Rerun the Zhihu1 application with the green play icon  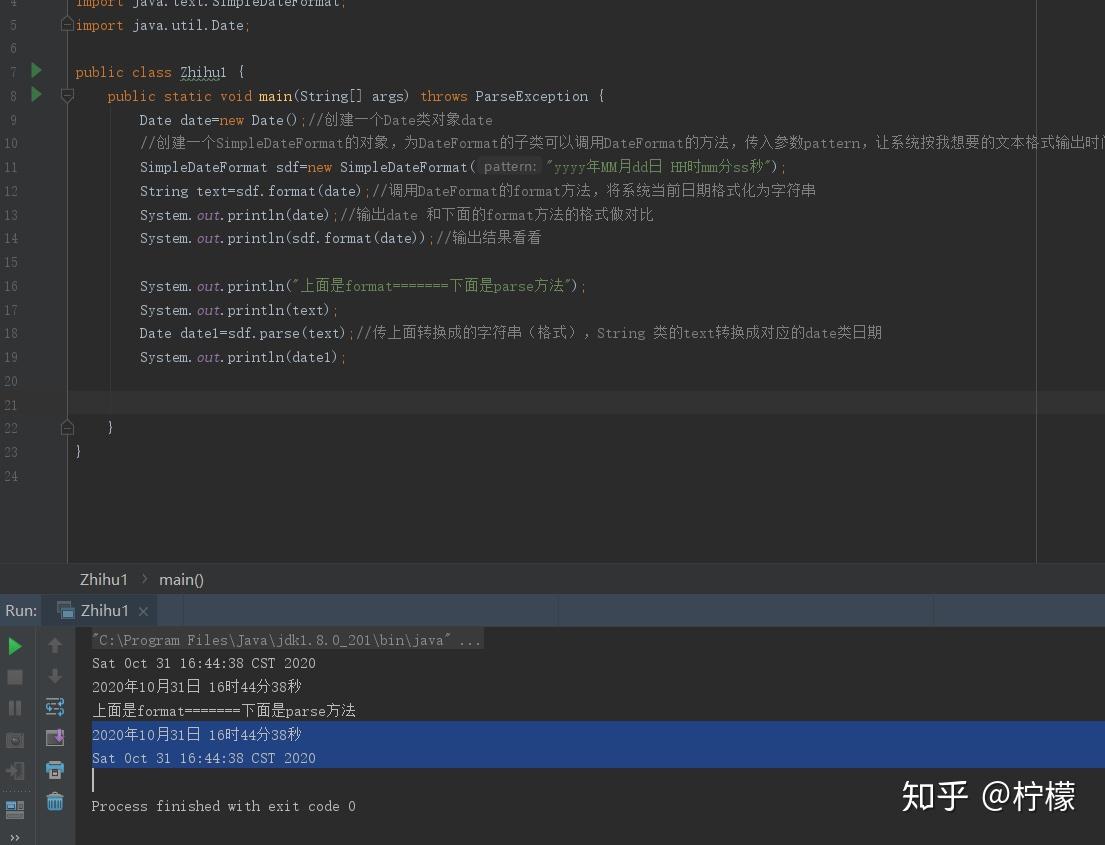pos(14,646)
